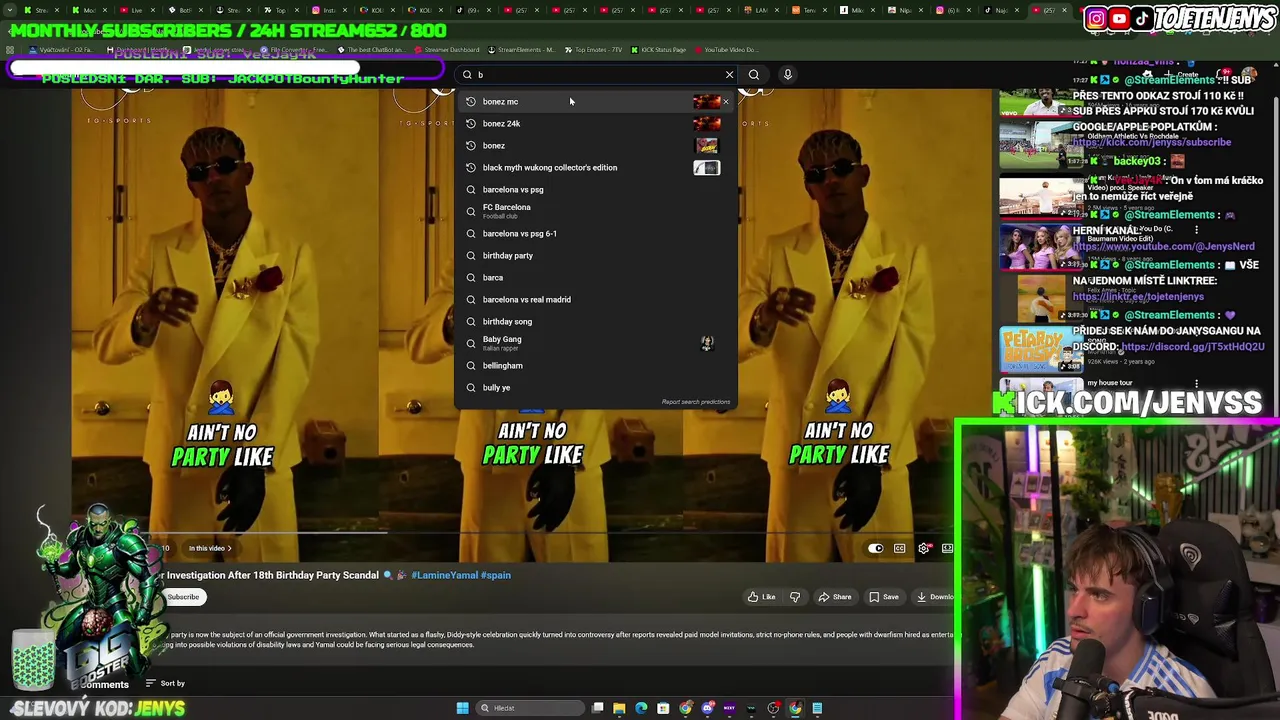This screenshot has width=1280, height=720.
Task: Click magnifier icon beside 'barca' suggestion
Action: (471, 277)
